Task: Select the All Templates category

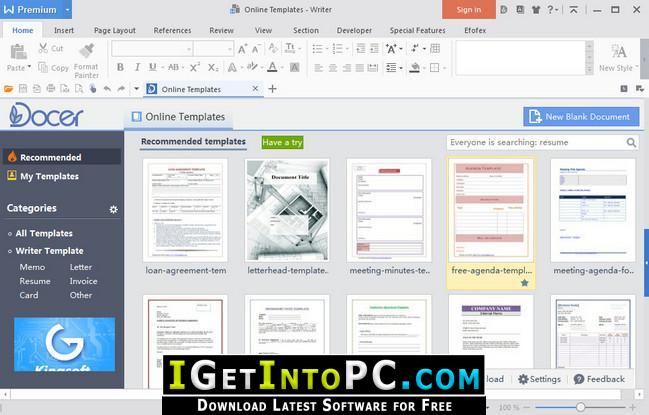Action: point(44,233)
